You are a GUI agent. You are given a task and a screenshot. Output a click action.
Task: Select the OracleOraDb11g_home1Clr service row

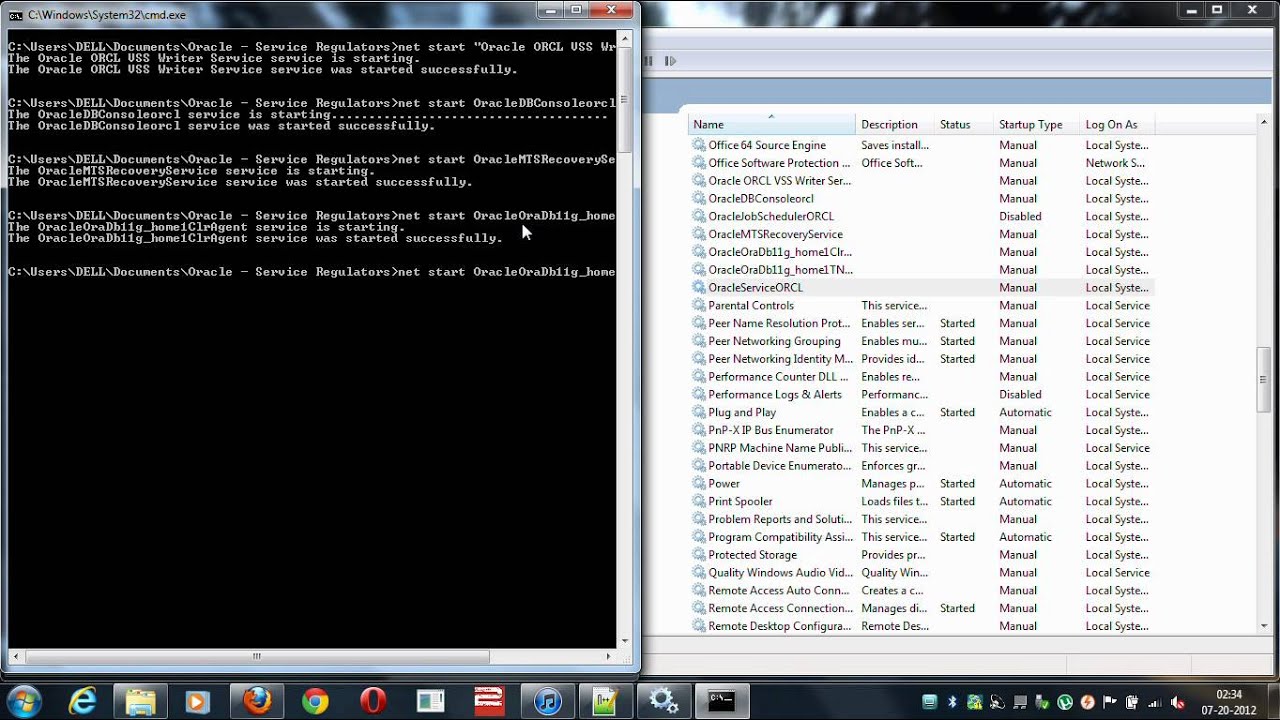[x=921, y=252]
